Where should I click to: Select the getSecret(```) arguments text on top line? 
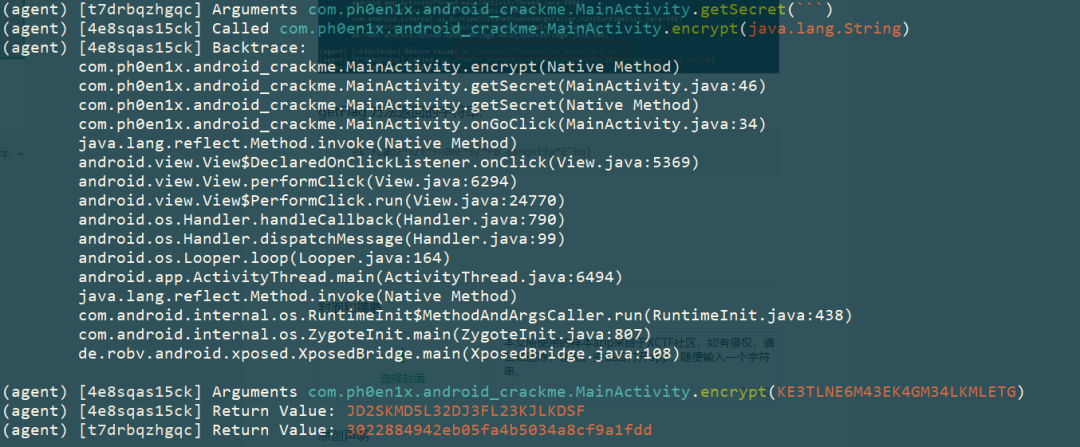point(767,10)
